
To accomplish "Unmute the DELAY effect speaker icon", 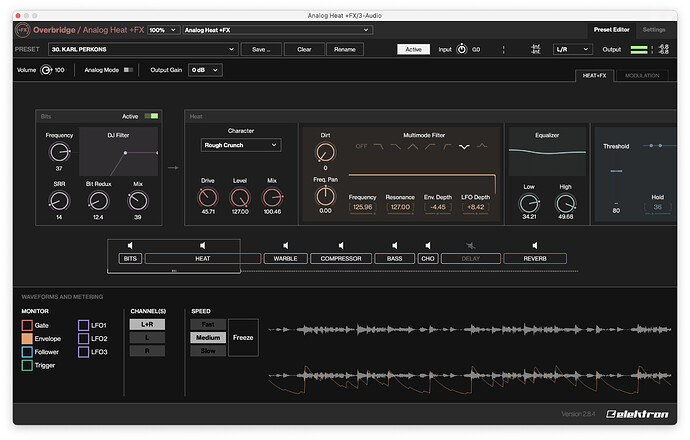I will click(x=470, y=245).
